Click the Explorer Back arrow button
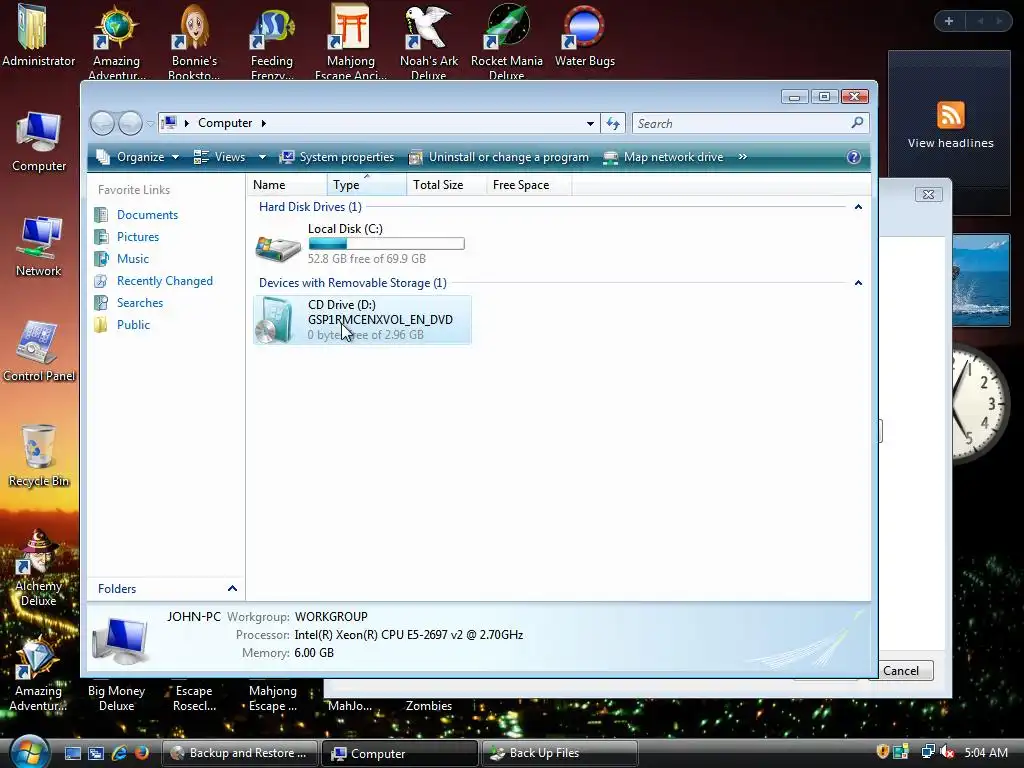 (x=102, y=123)
